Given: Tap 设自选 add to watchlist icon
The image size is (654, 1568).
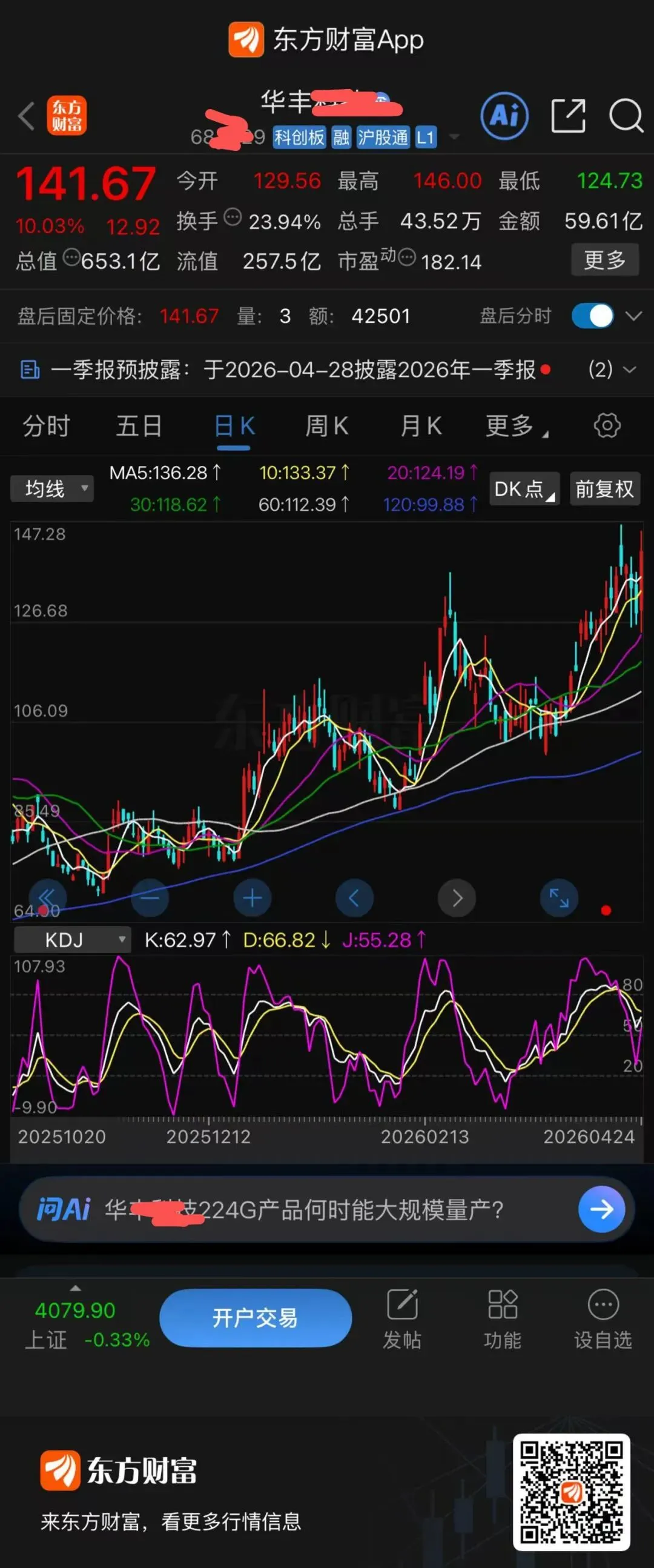Looking at the screenshot, I should 603,1304.
